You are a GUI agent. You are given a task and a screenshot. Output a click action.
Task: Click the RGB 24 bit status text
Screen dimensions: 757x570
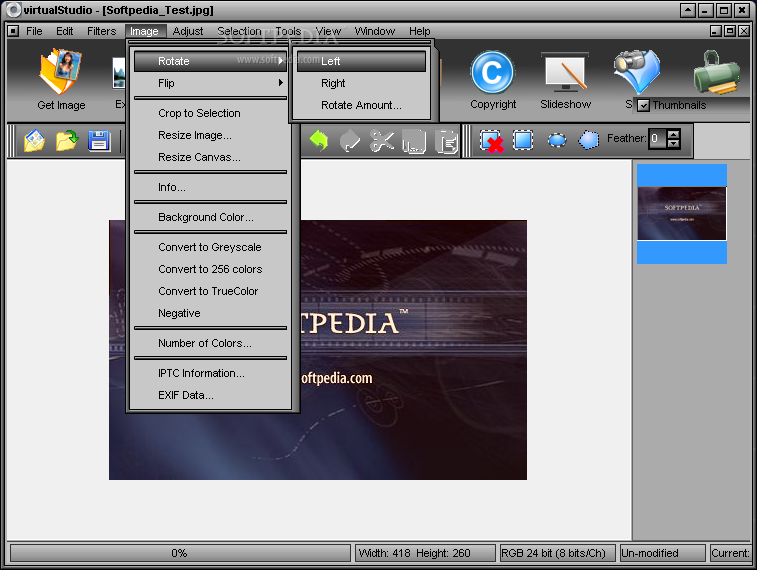click(x=557, y=553)
